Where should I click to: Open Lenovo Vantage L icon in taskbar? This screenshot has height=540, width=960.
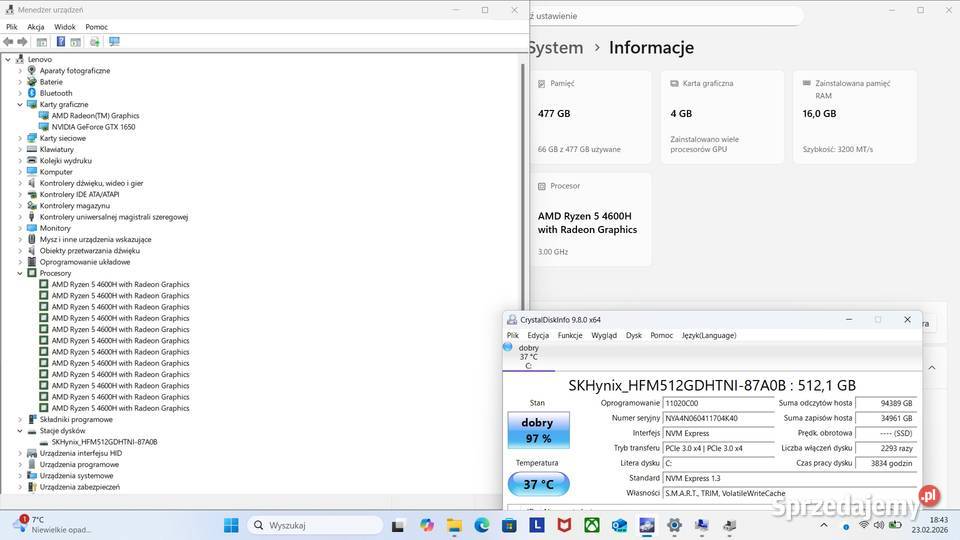click(x=537, y=525)
